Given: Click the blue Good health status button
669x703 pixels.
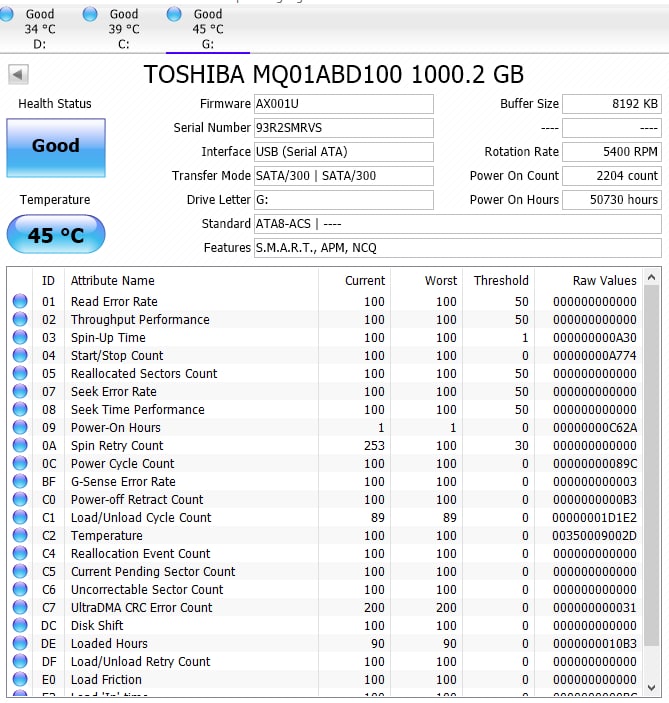Looking at the screenshot, I should [56, 148].
